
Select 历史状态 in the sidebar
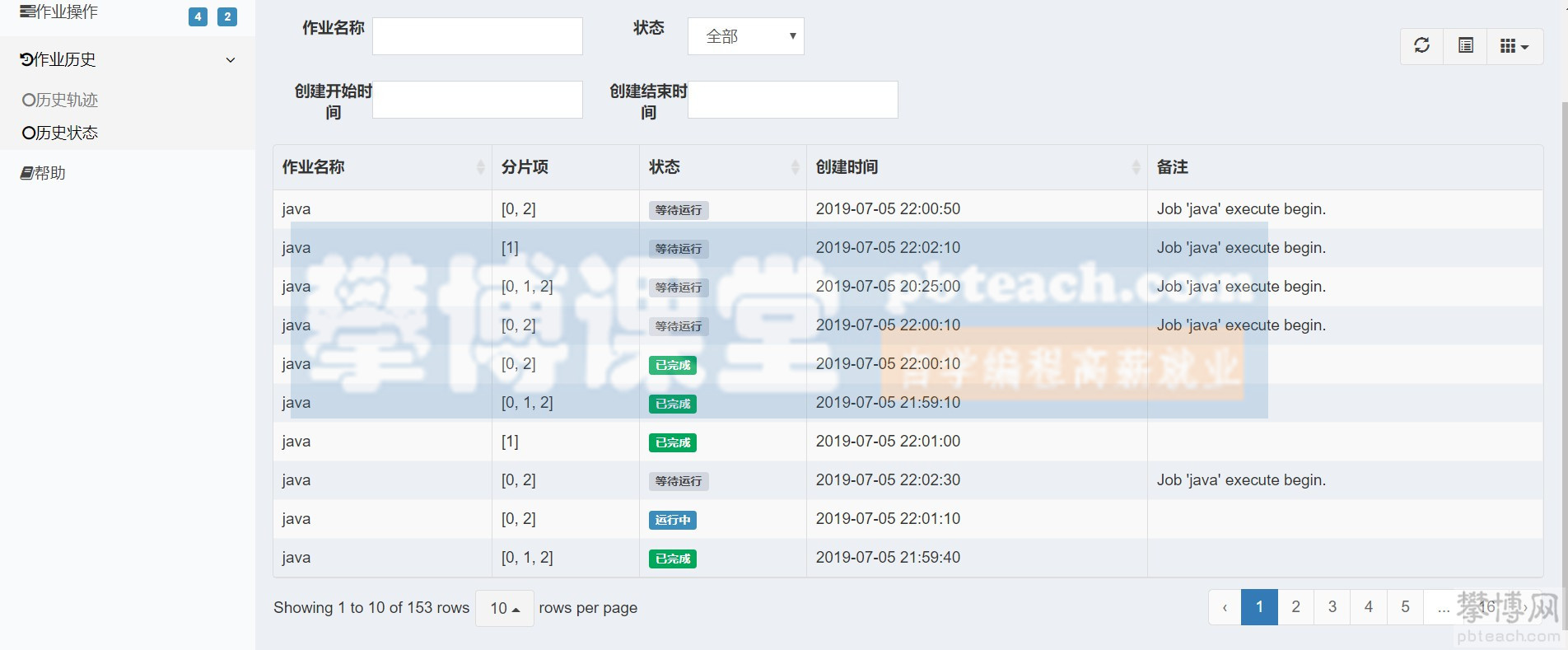60,133
